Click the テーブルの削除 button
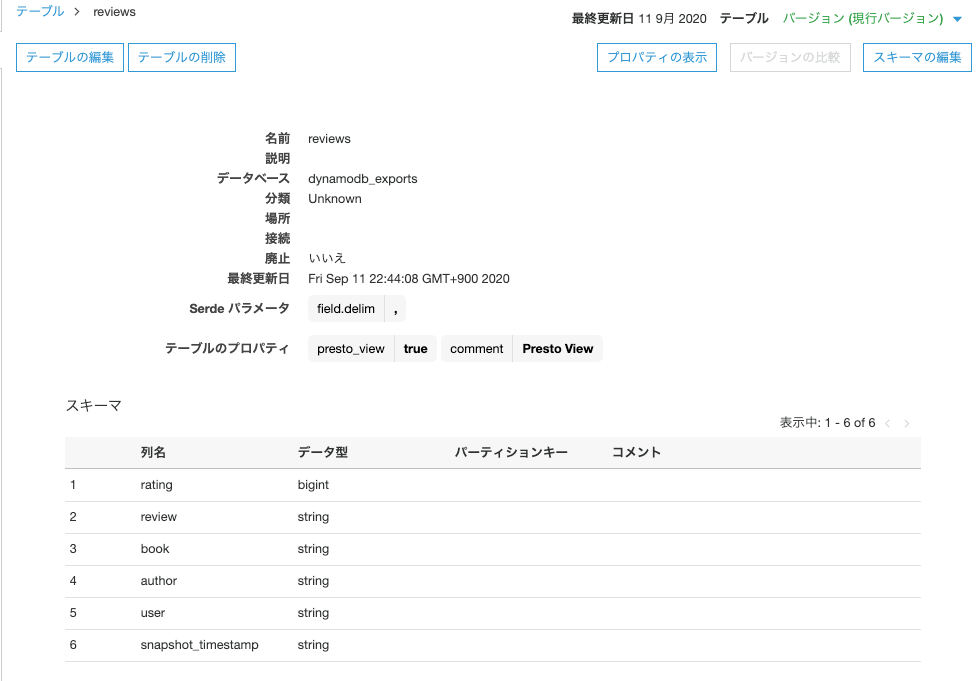This screenshot has width=978, height=681. [181, 57]
